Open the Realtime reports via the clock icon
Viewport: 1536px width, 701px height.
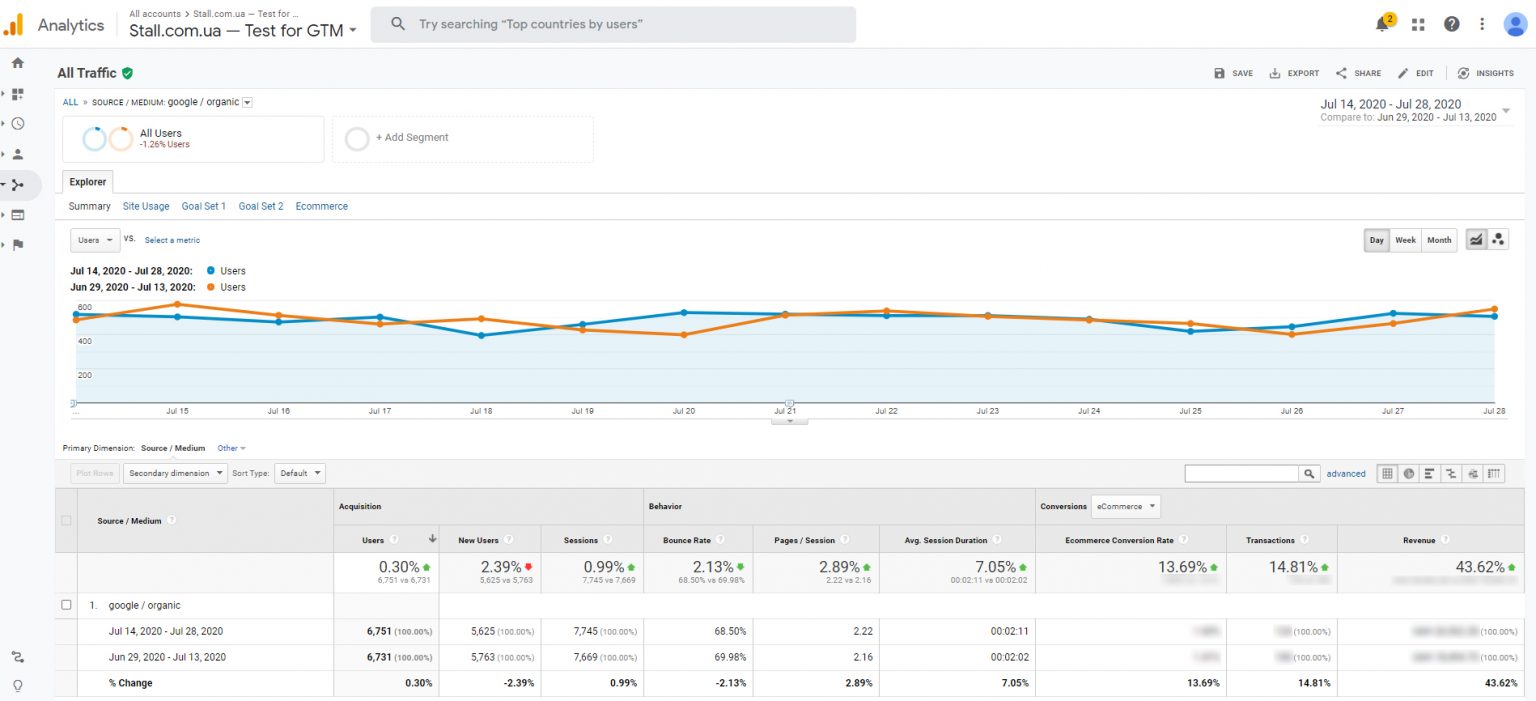click(18, 124)
